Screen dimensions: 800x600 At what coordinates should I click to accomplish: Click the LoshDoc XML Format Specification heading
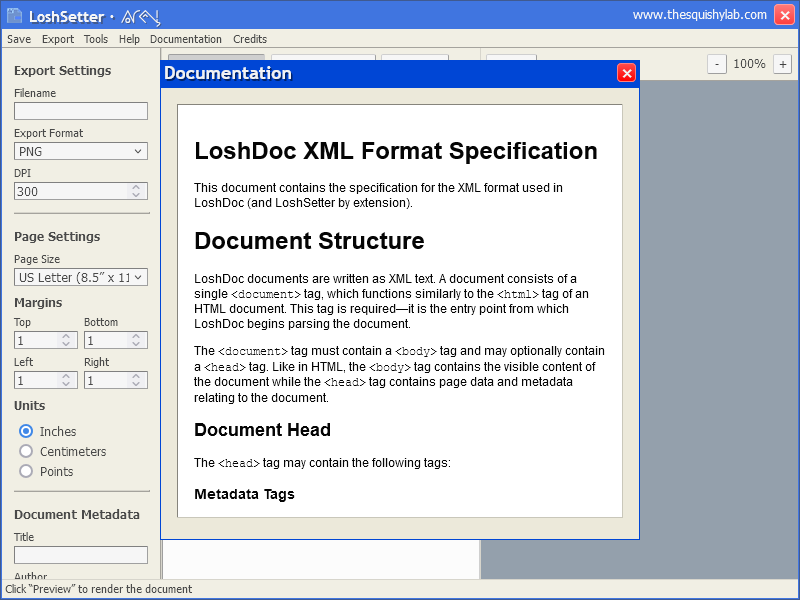pyautogui.click(x=396, y=151)
